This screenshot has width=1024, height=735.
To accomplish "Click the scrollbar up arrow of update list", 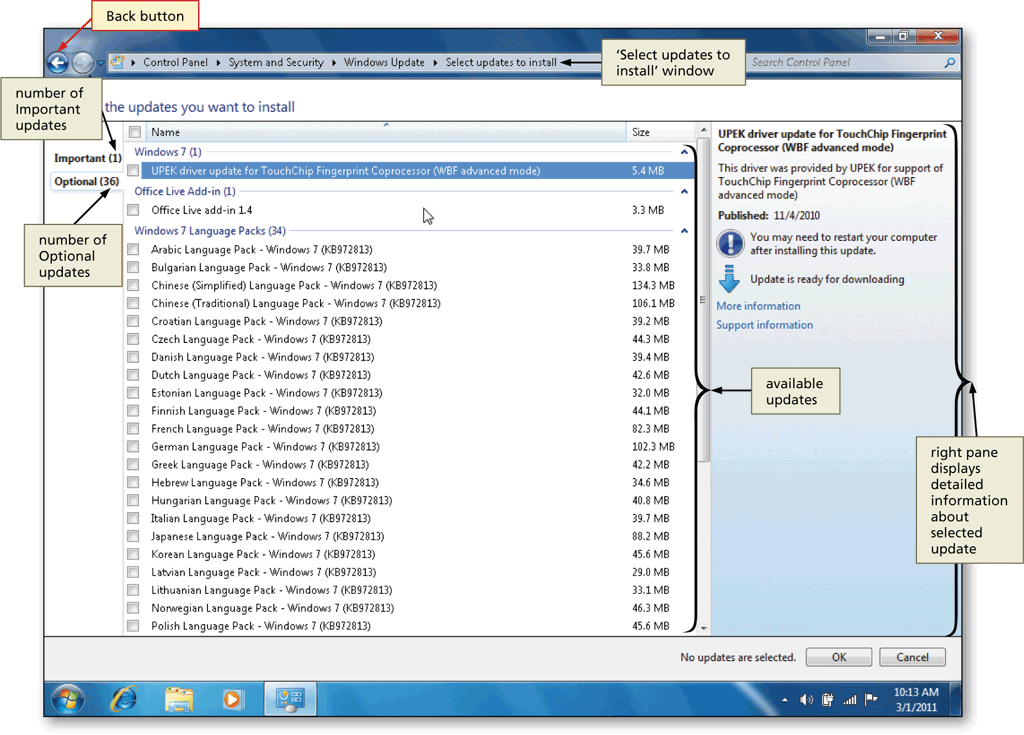I will click(x=703, y=130).
